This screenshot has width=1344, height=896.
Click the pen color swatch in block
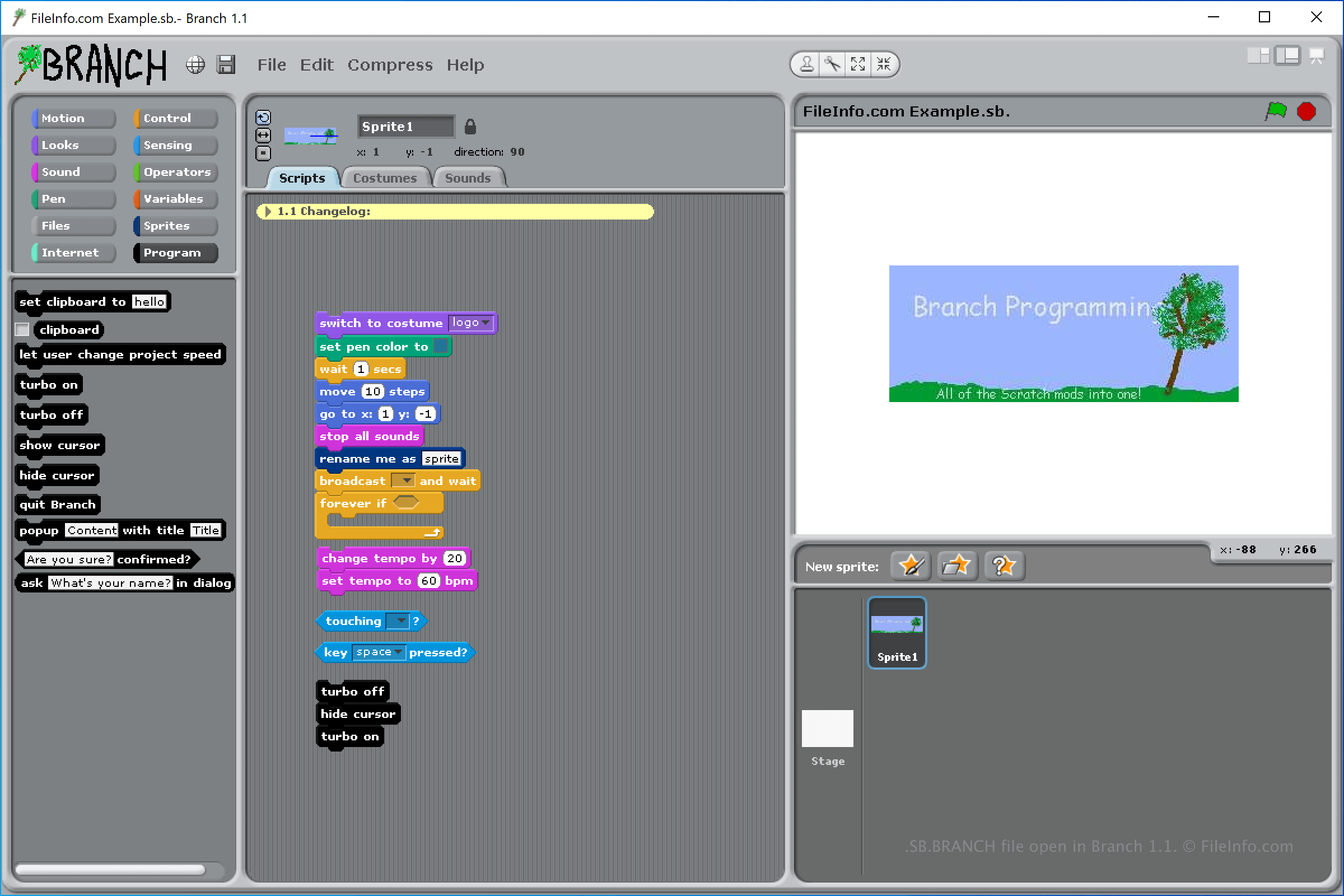440,346
